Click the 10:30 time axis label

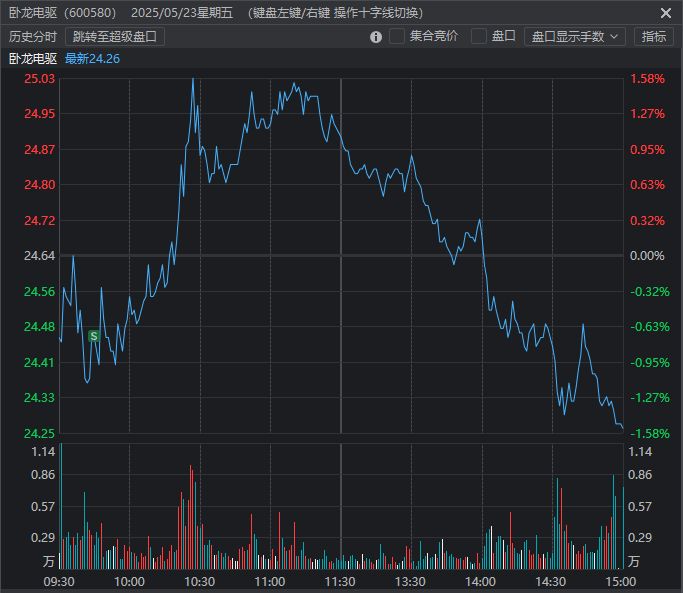(200, 581)
